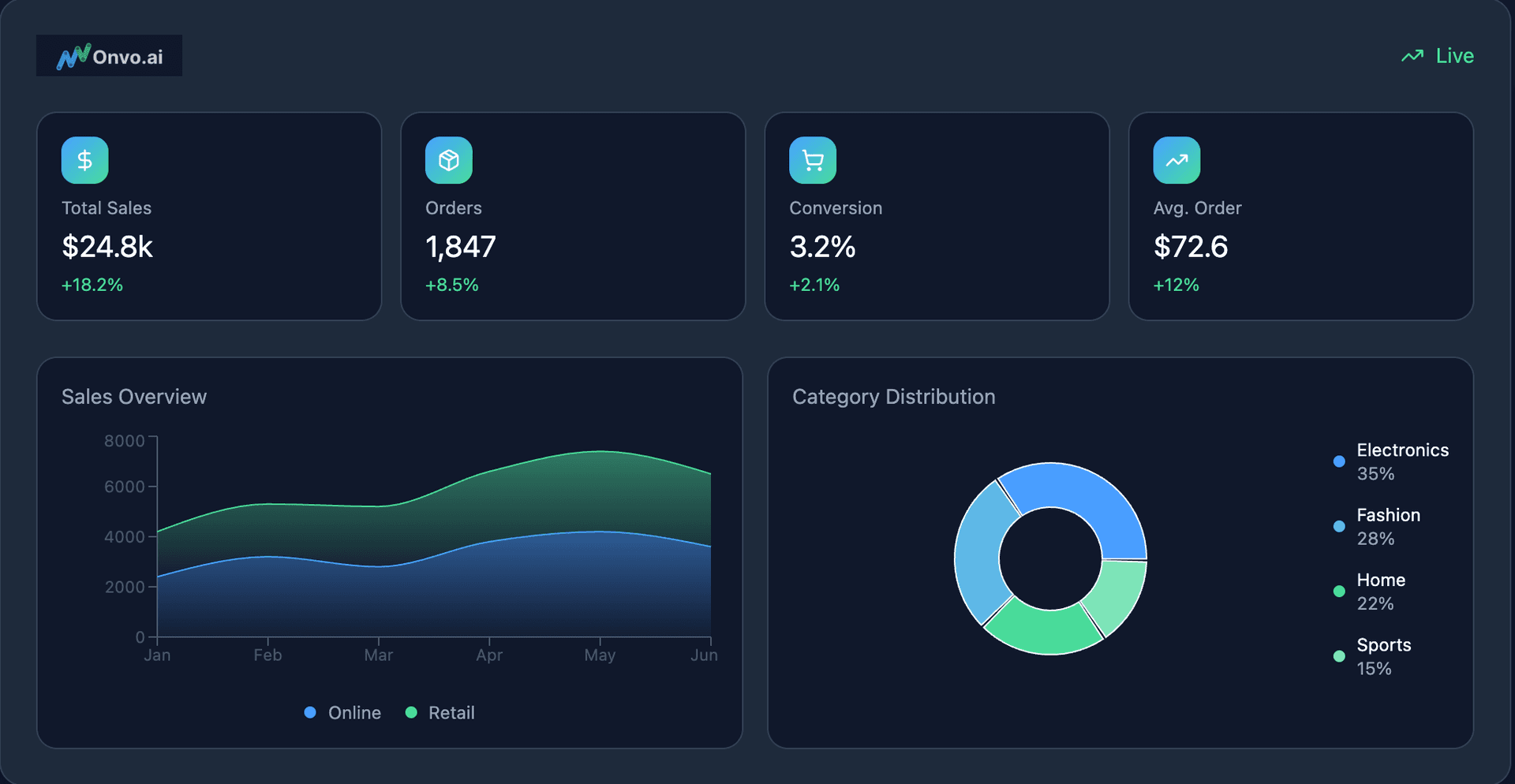Click the trending arrow Avg. Order icon
1515x784 pixels.
pos(1176,160)
